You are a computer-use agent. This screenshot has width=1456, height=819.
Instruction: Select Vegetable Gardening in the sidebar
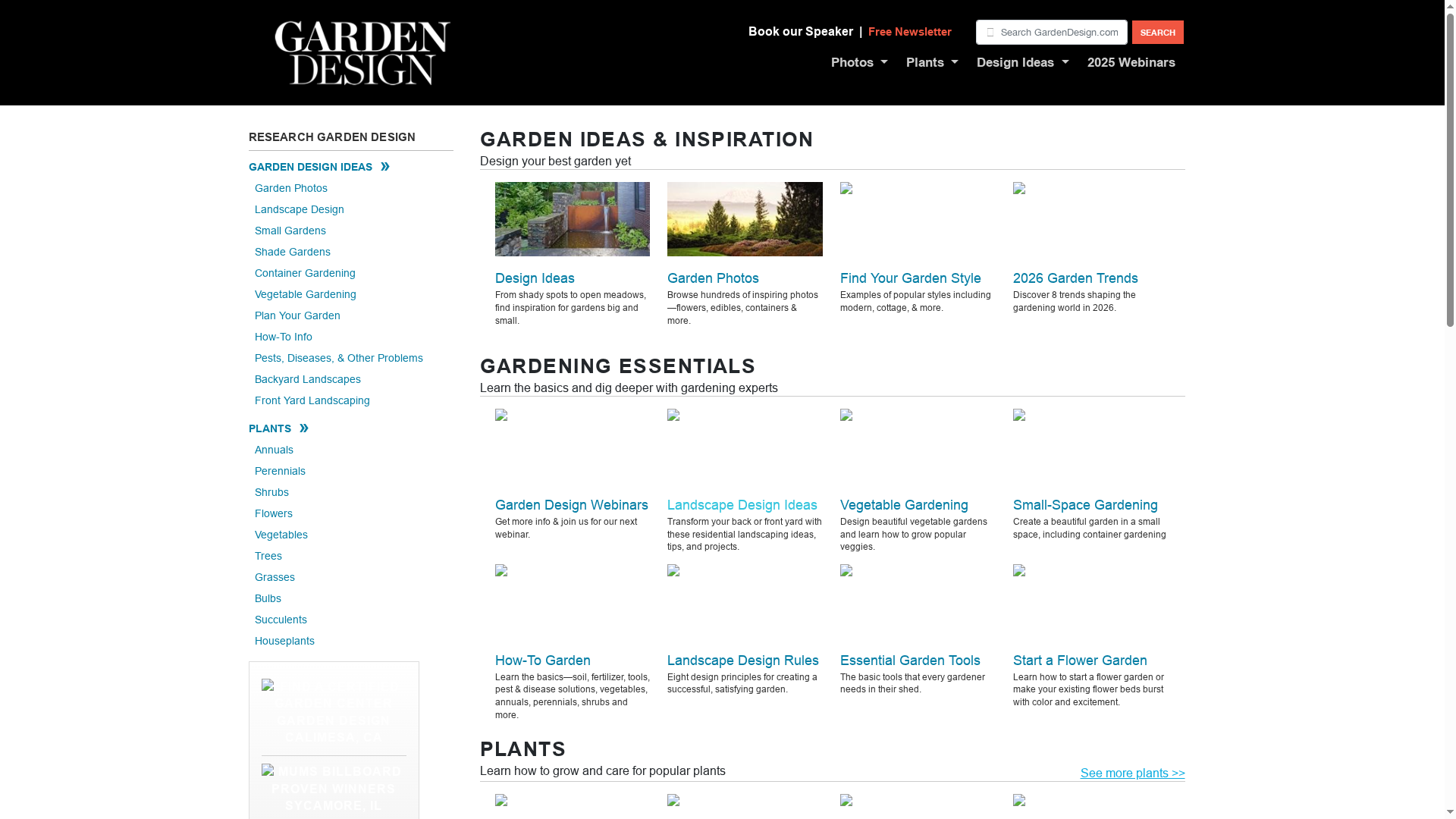(x=305, y=294)
